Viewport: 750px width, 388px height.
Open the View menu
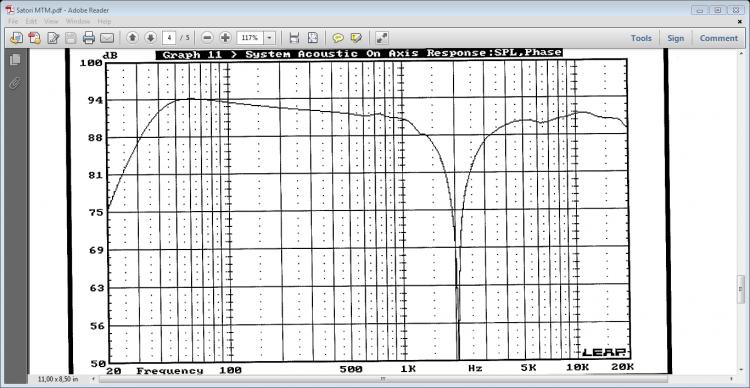coord(51,22)
